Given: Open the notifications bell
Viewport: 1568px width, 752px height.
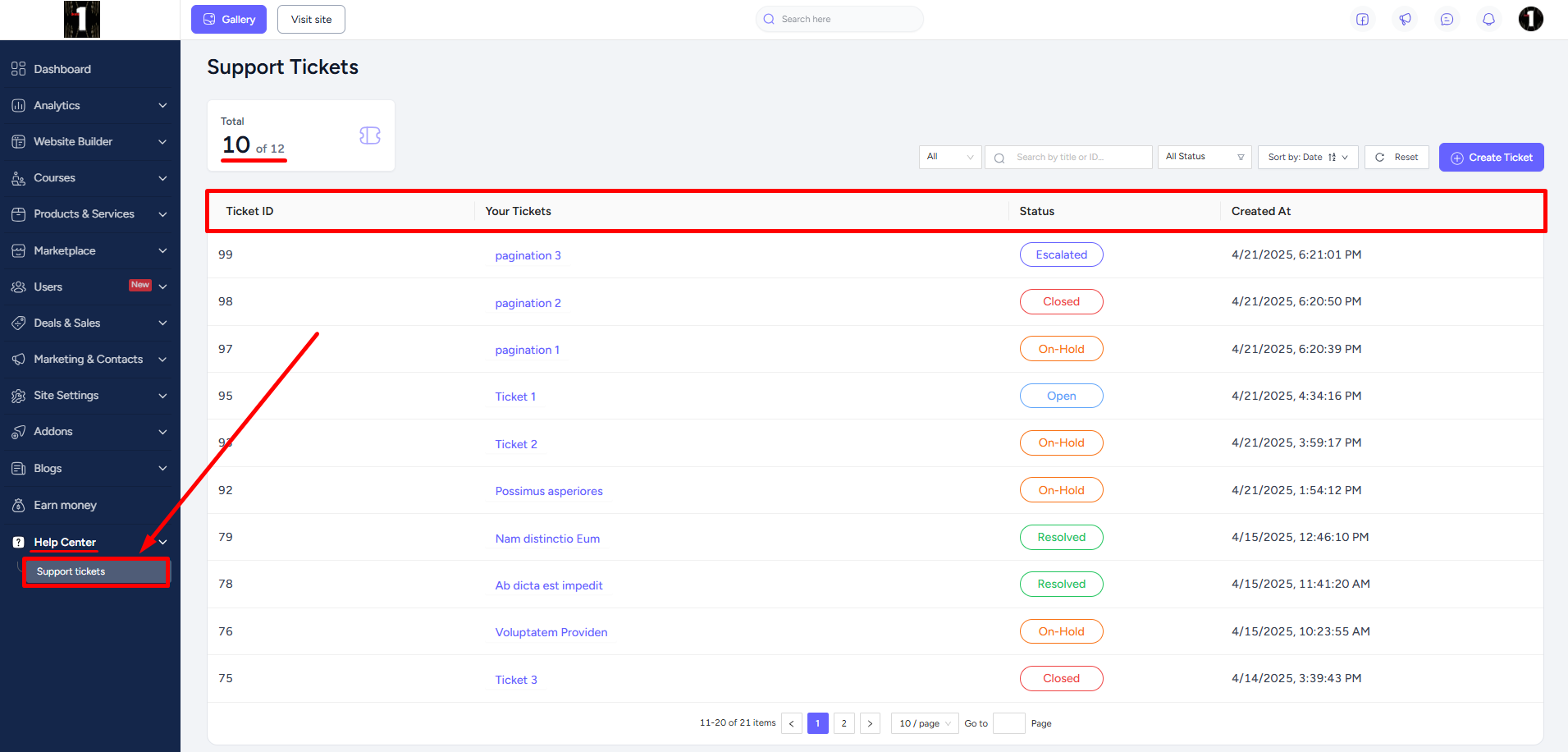Looking at the screenshot, I should (x=1488, y=19).
